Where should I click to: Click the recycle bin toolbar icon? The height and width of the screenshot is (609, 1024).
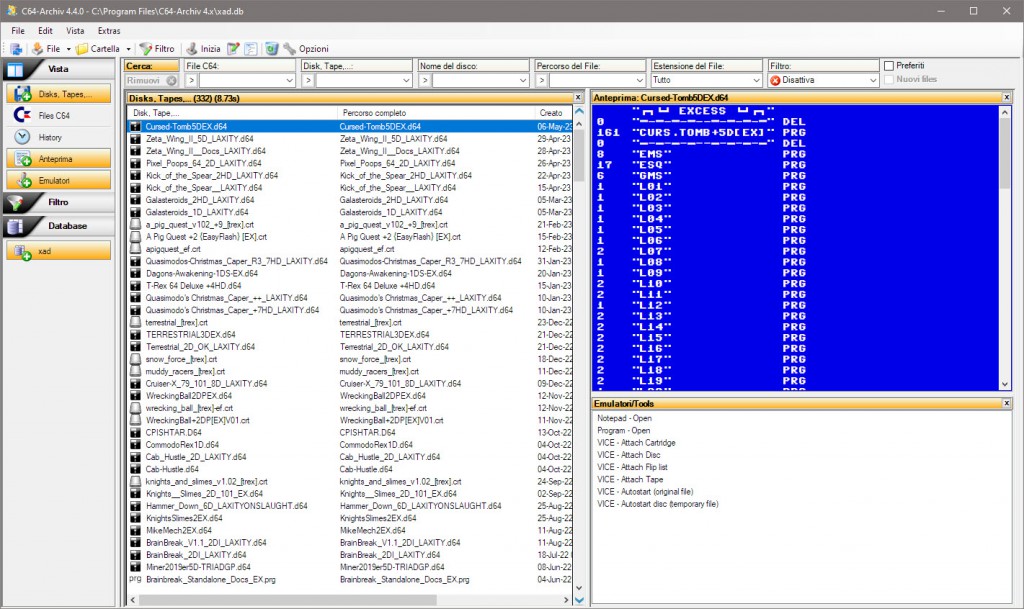pos(272,49)
